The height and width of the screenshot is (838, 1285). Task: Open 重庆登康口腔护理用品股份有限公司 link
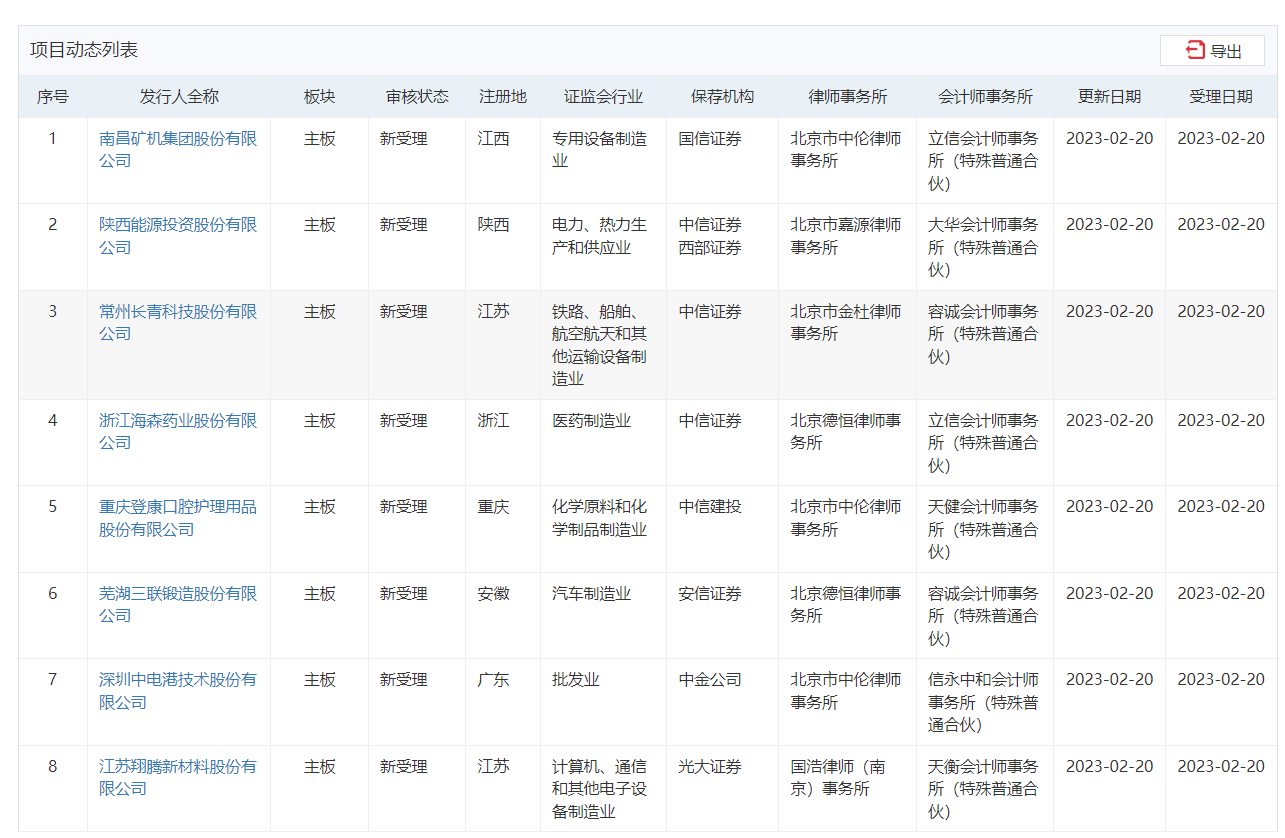(178, 518)
